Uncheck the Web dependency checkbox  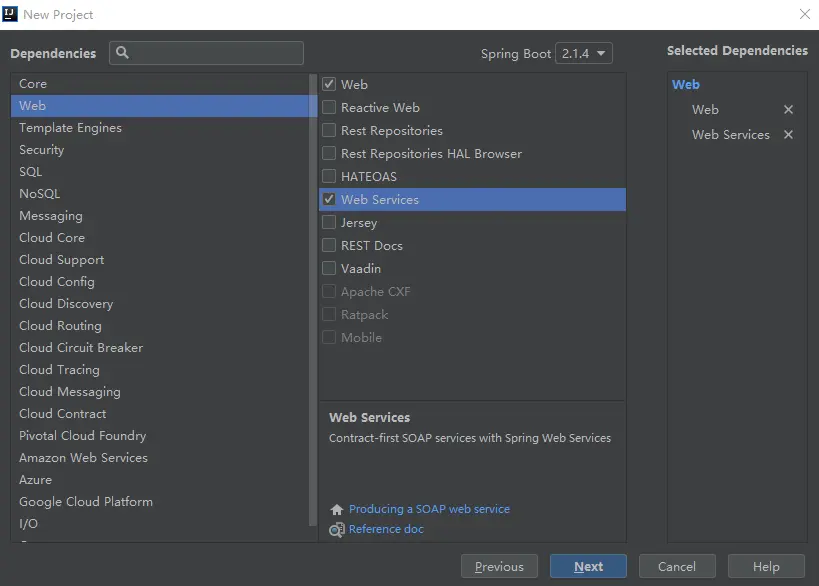click(x=329, y=85)
